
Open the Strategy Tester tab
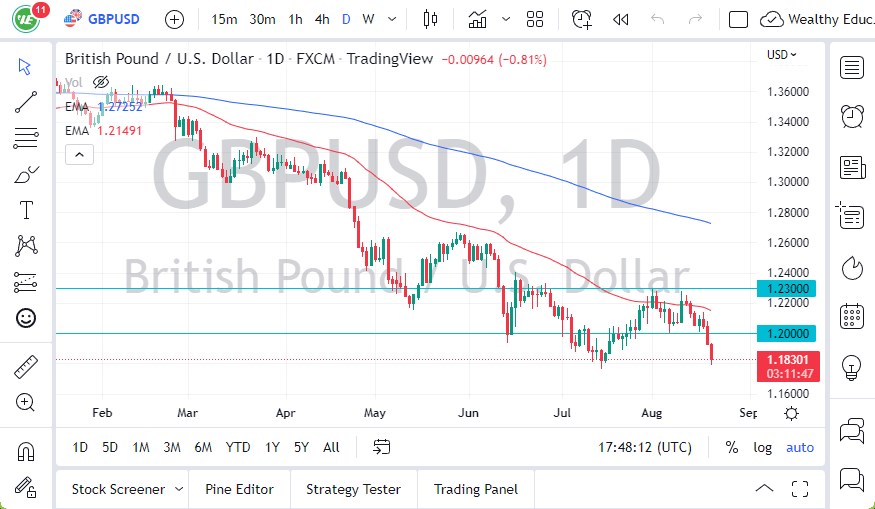353,489
